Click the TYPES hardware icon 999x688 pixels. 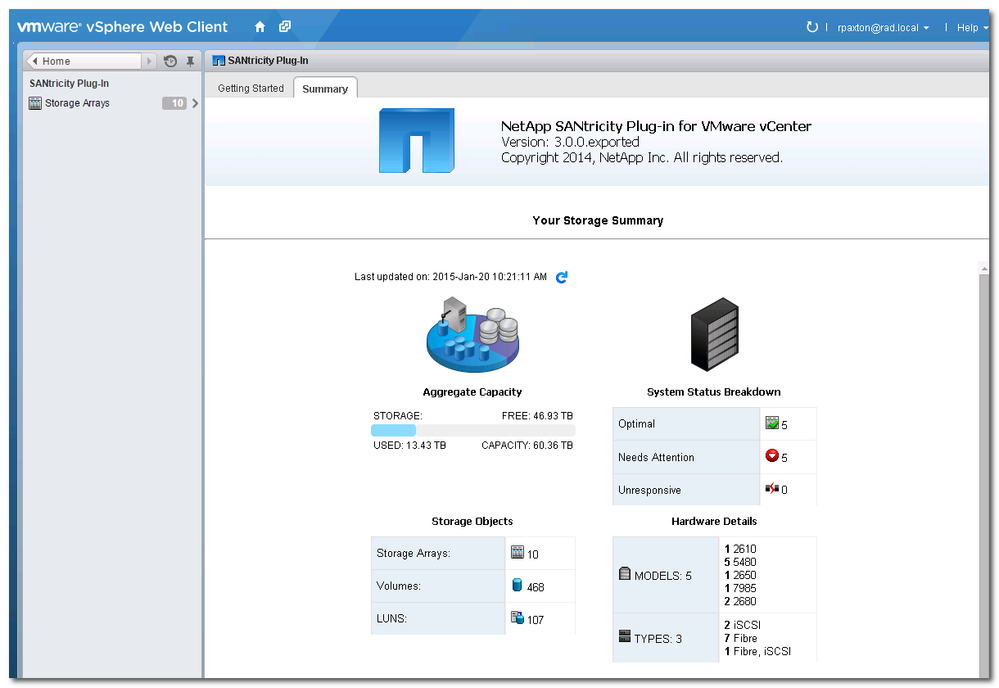[x=625, y=636]
